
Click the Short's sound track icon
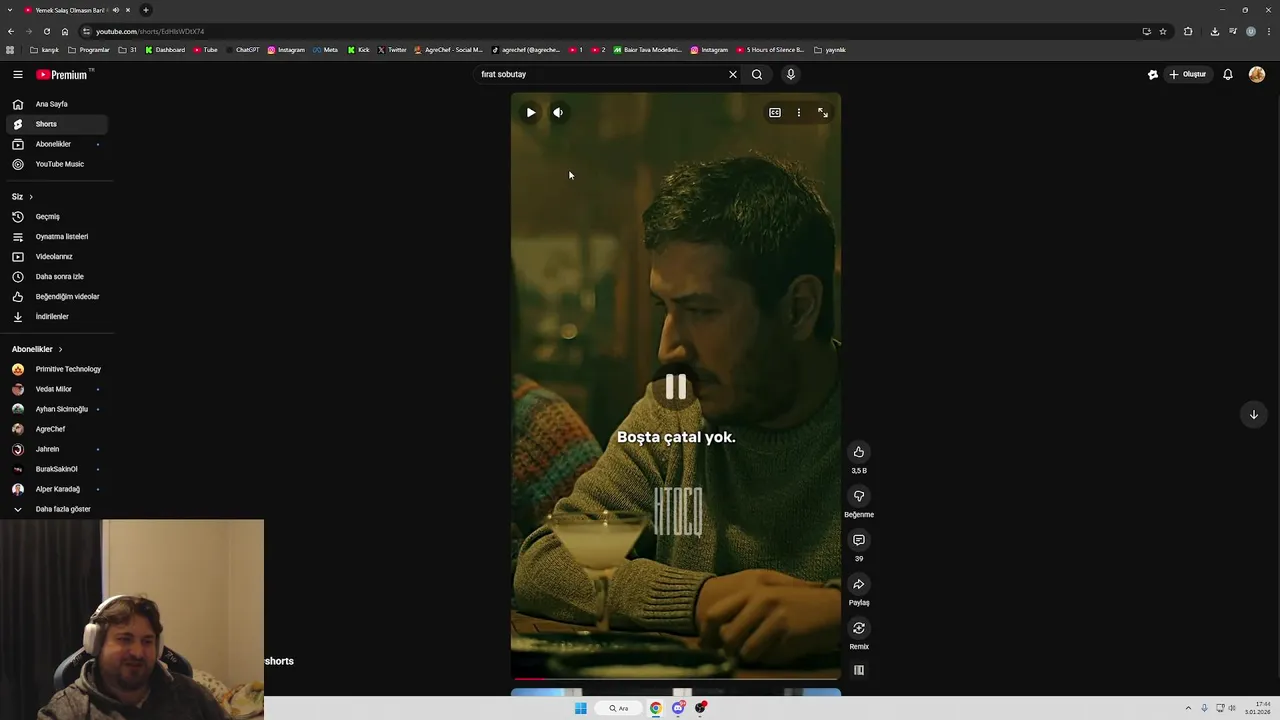click(x=858, y=670)
